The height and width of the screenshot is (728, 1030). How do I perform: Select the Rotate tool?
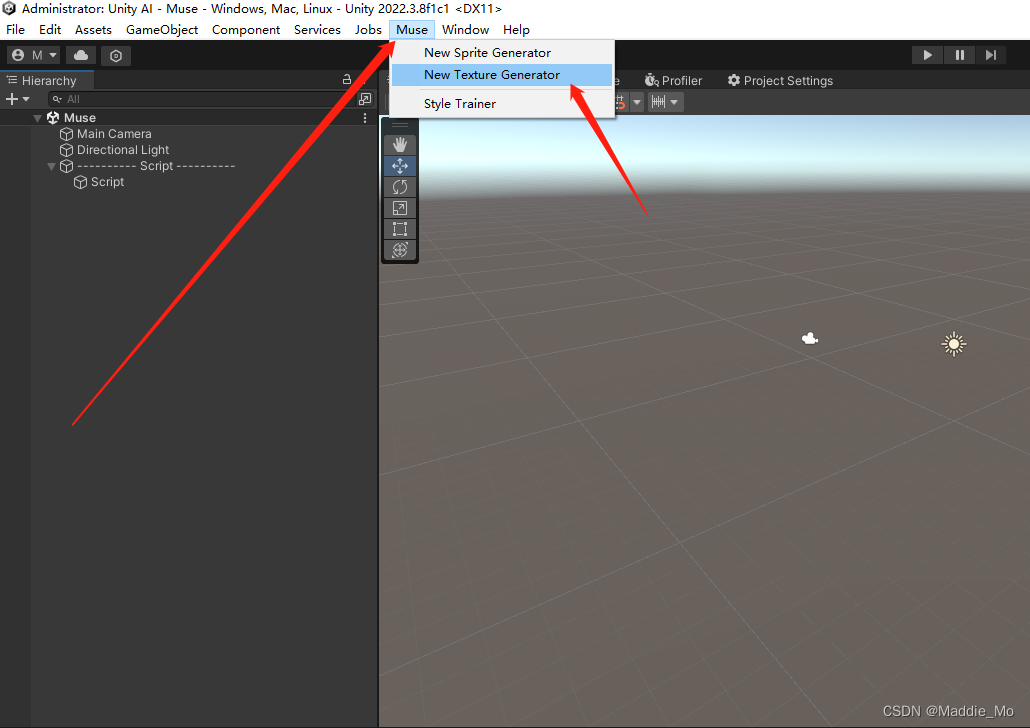coord(399,187)
